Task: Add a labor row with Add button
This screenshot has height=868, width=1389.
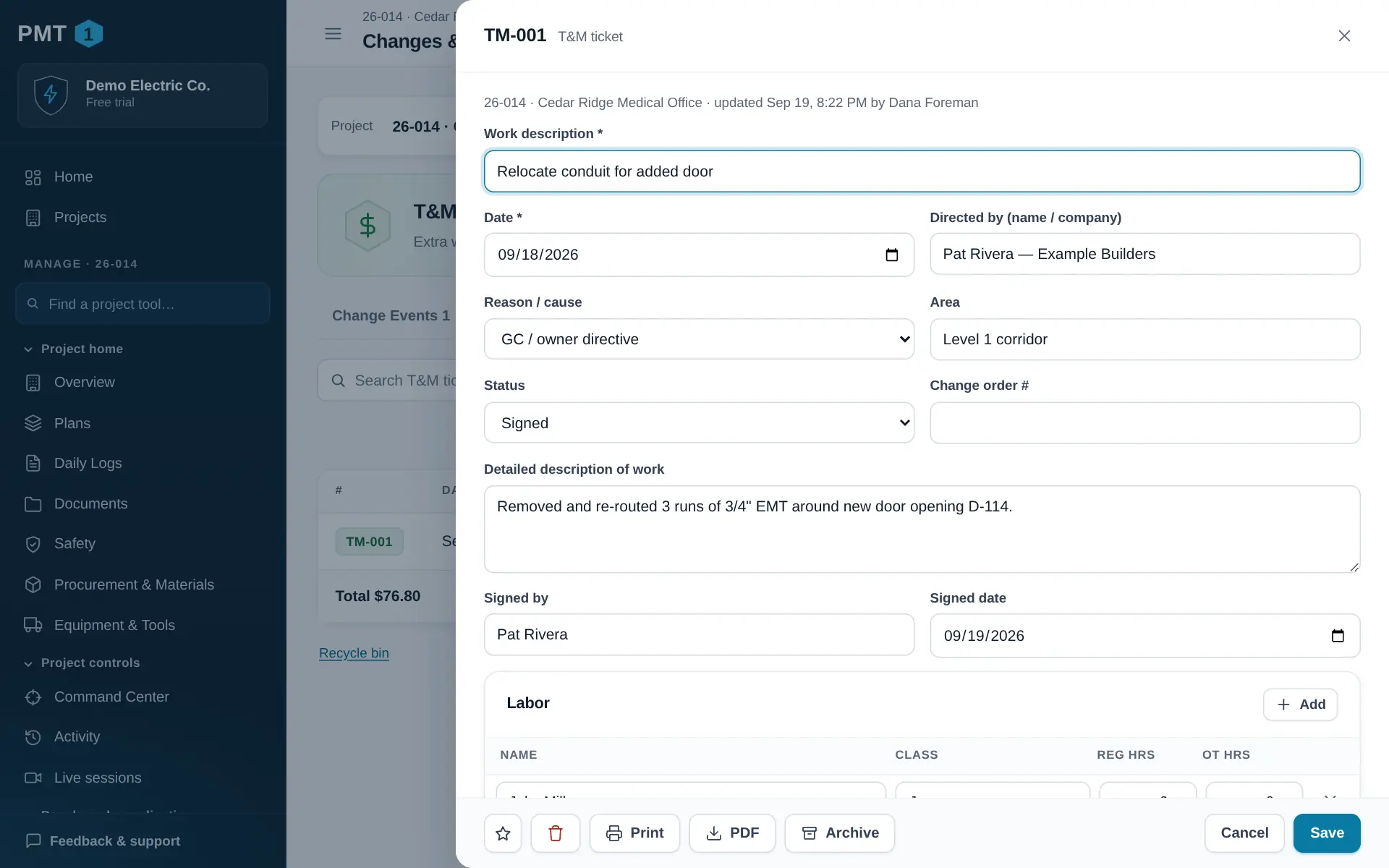Action: click(1300, 705)
